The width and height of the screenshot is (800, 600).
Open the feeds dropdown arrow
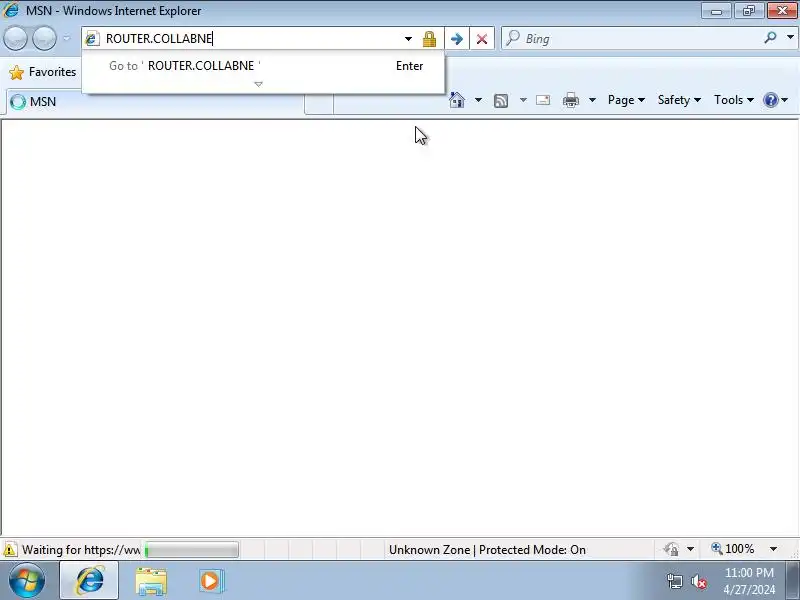[x=523, y=100]
